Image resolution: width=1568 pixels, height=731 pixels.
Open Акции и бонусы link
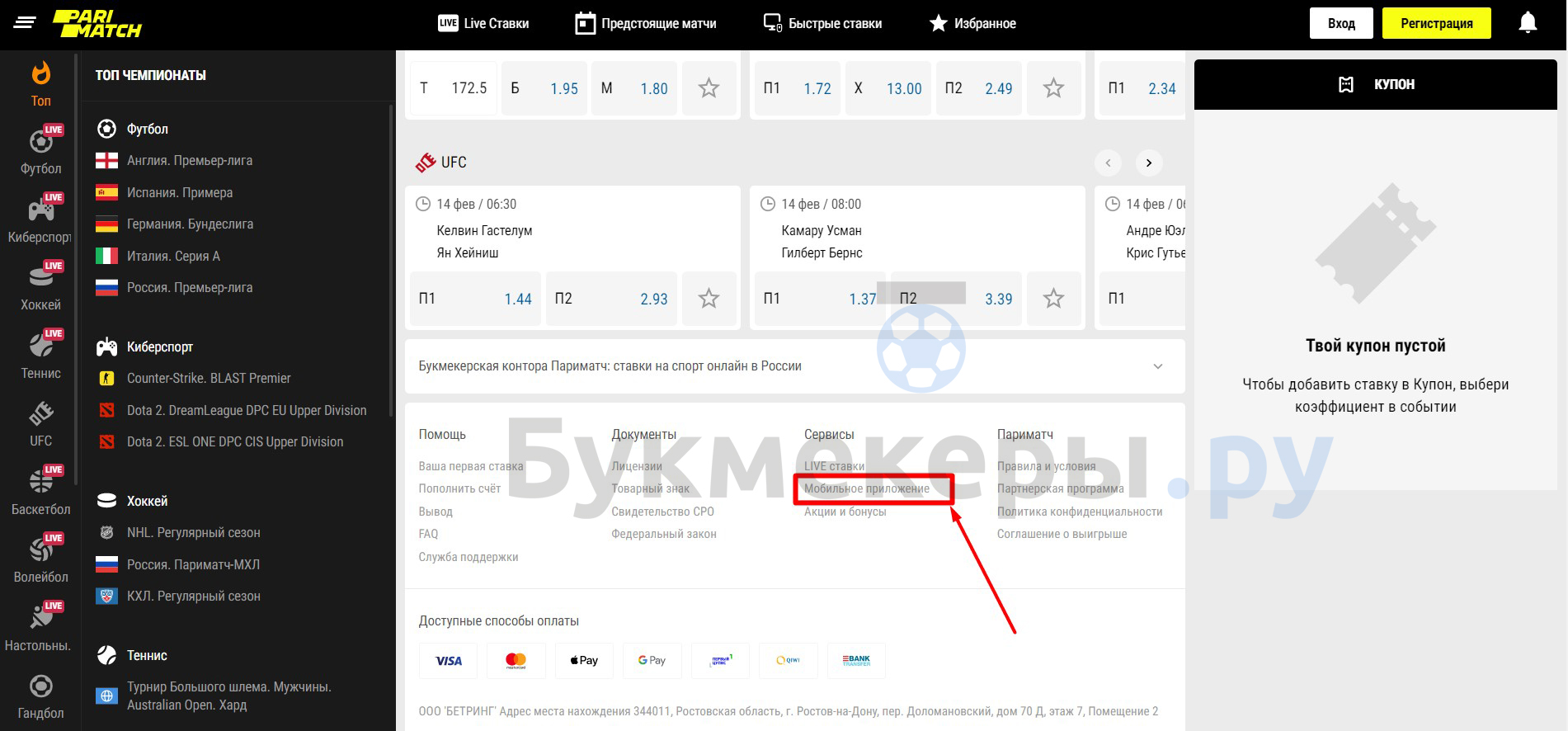[x=845, y=512]
